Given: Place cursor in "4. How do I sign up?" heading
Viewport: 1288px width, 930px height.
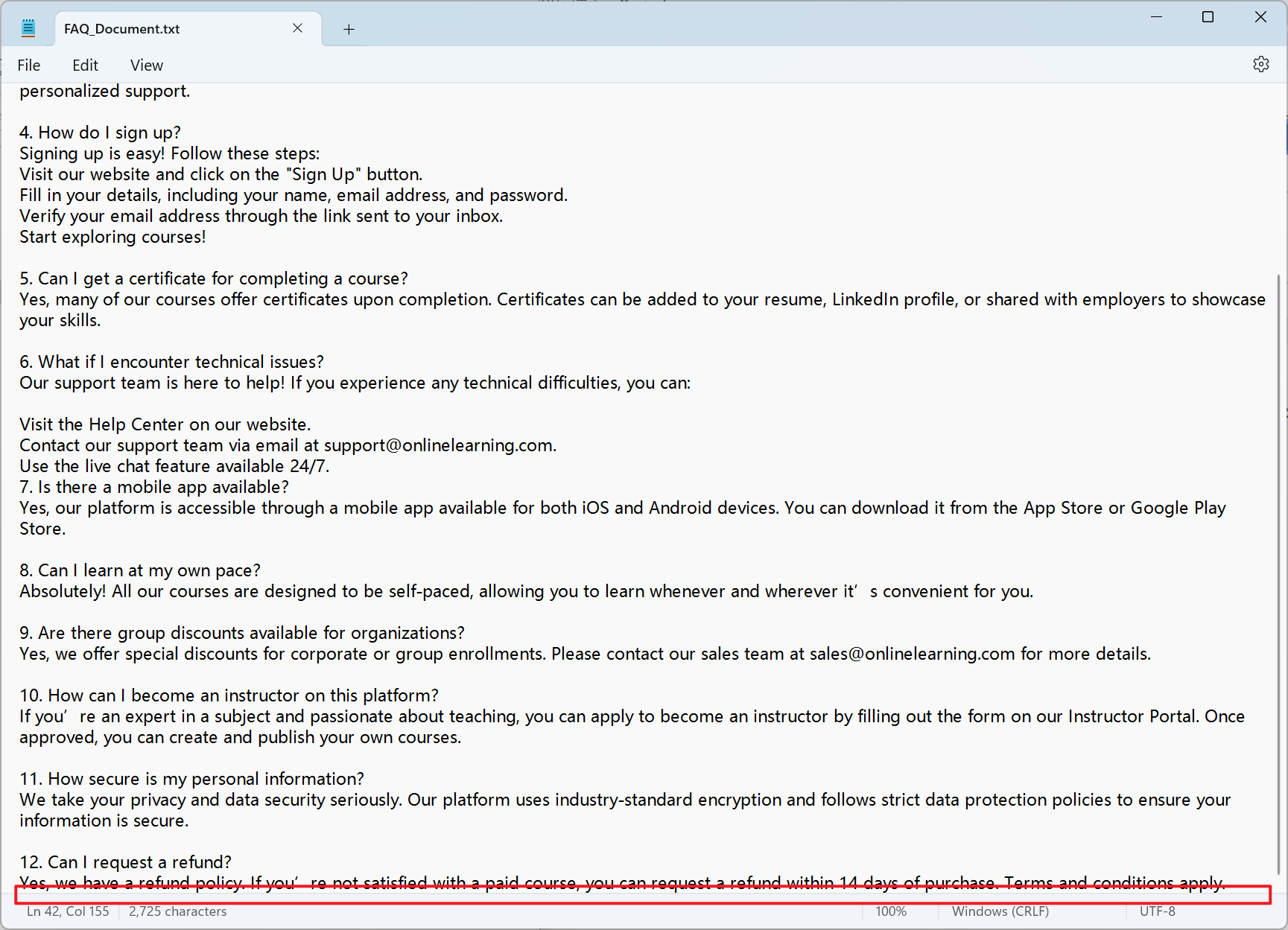Looking at the screenshot, I should click(100, 133).
